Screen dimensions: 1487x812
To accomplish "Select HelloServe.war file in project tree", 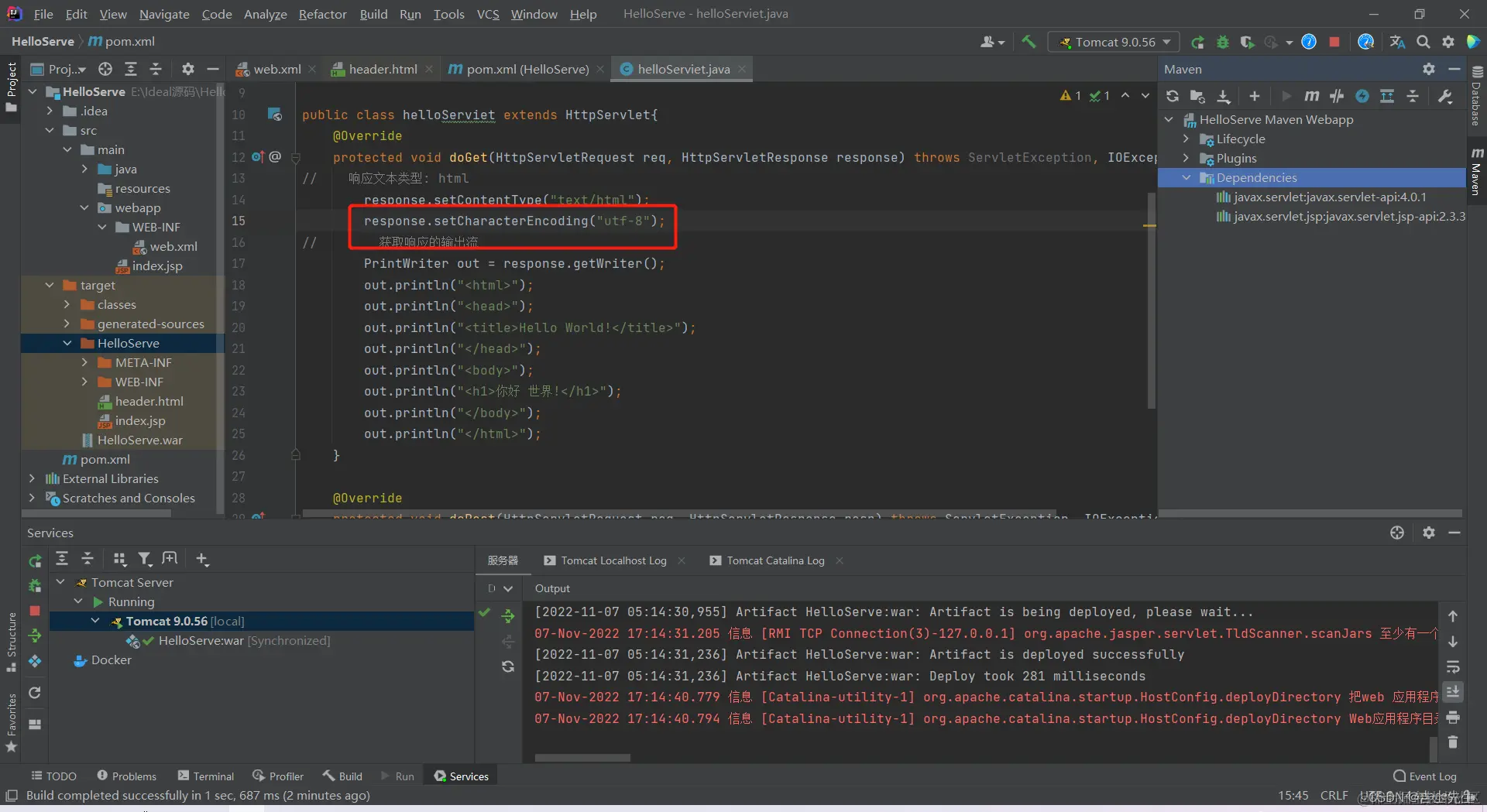I will click(x=139, y=440).
